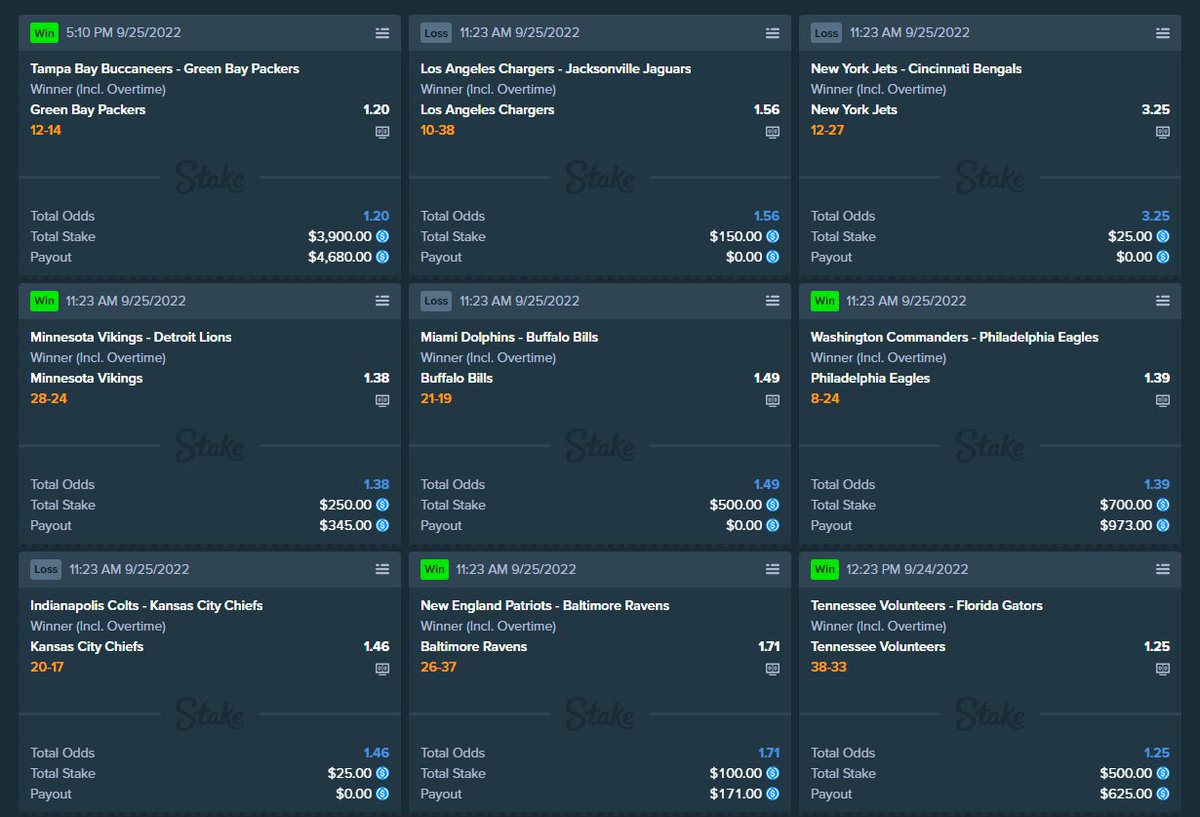
Task: Open Tennessee Volunteers - Florida Gators match title
Action: (926, 605)
